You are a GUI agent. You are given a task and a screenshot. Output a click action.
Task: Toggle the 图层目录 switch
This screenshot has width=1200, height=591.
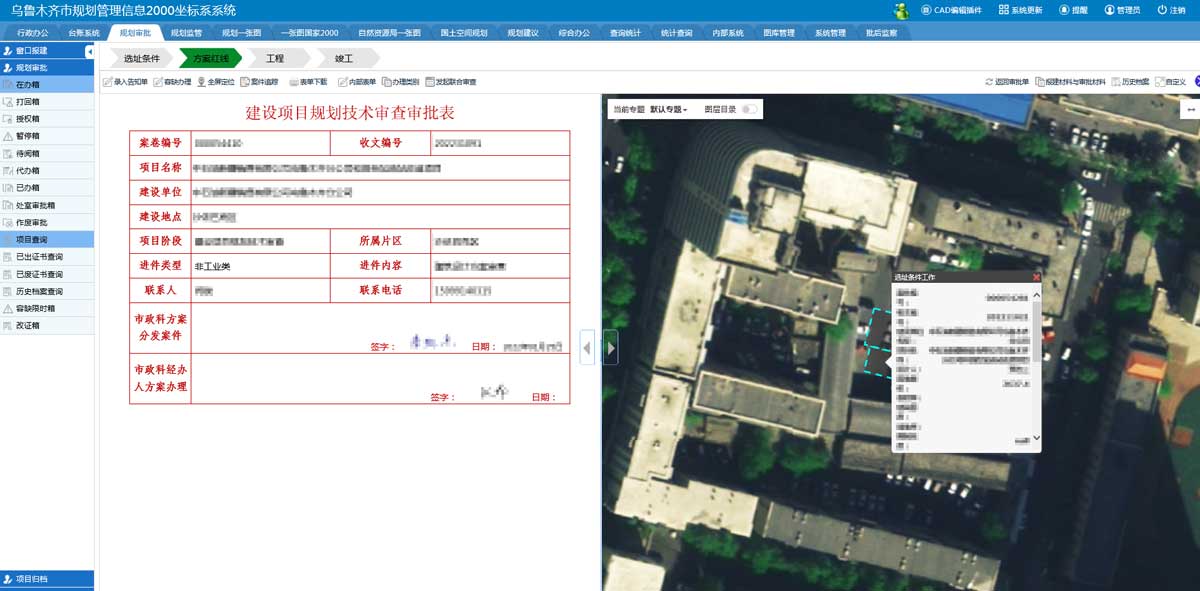[x=748, y=108]
